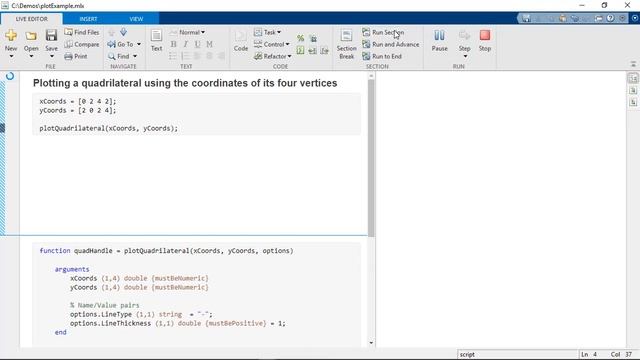Viewport: 640px width, 360px height.
Task: Click the quick access save icon
Action: coord(526,18)
